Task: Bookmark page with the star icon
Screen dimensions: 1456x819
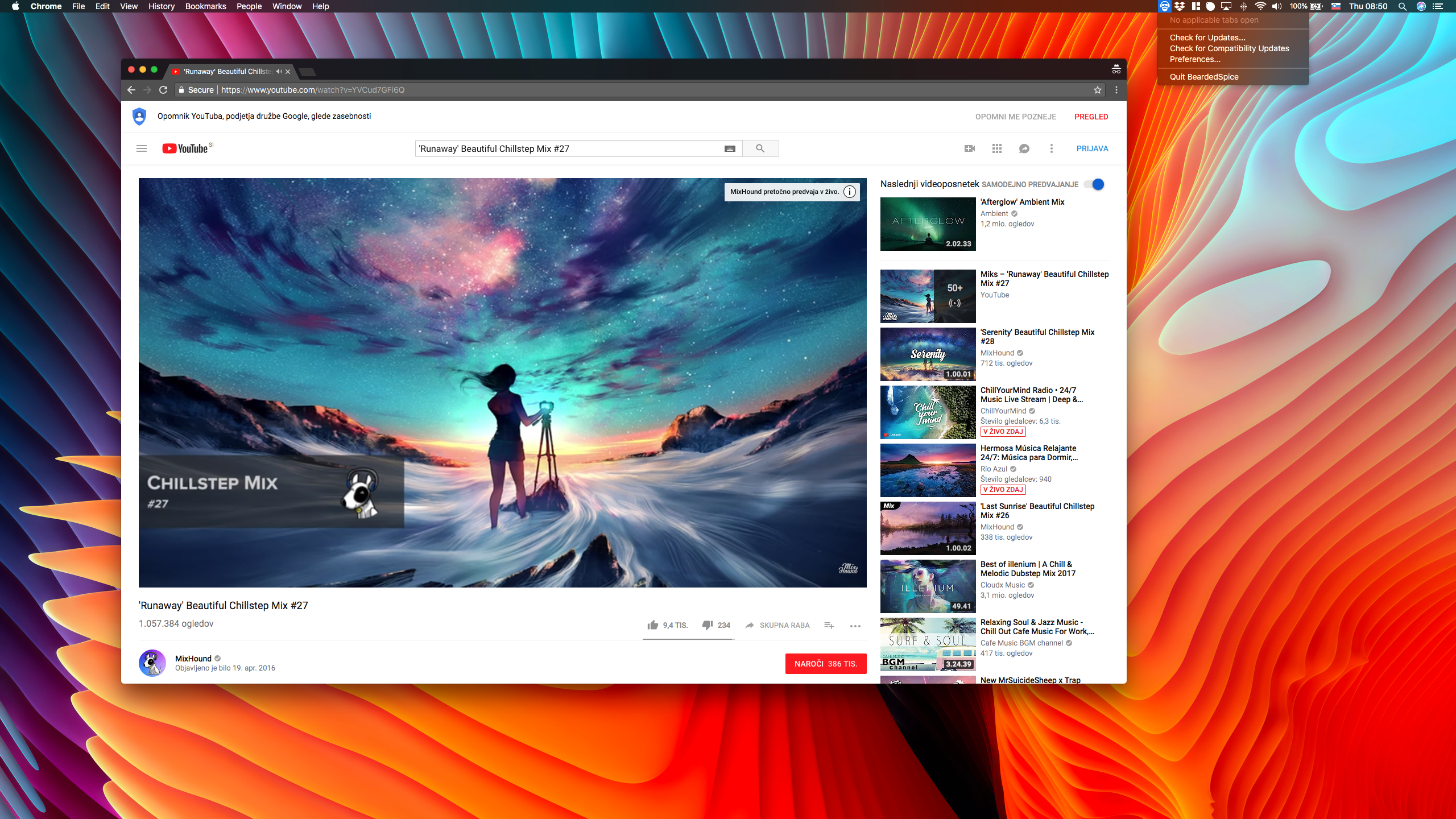Action: click(x=1098, y=90)
